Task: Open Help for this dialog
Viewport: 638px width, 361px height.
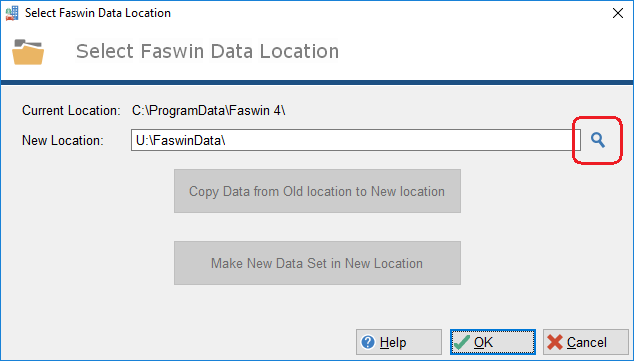Action: (399, 342)
